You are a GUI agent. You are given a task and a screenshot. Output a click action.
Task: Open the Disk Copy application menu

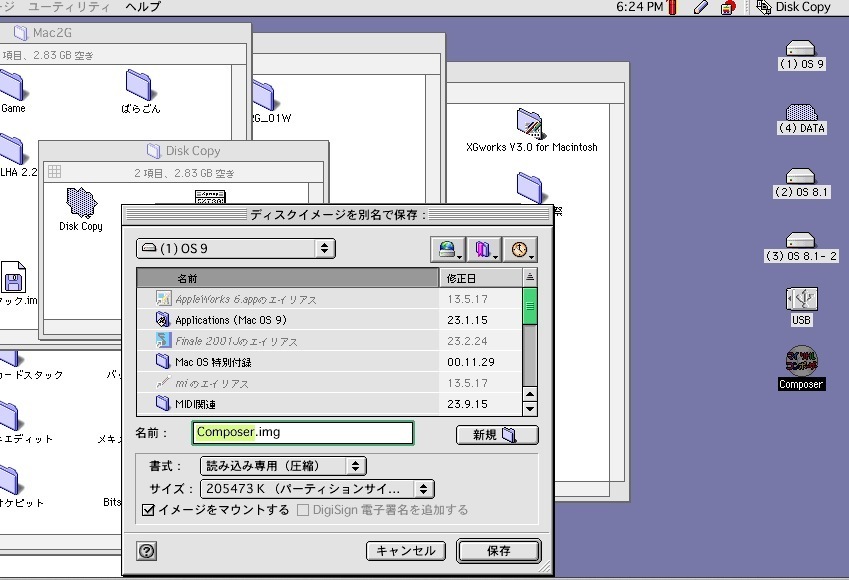click(x=793, y=7)
